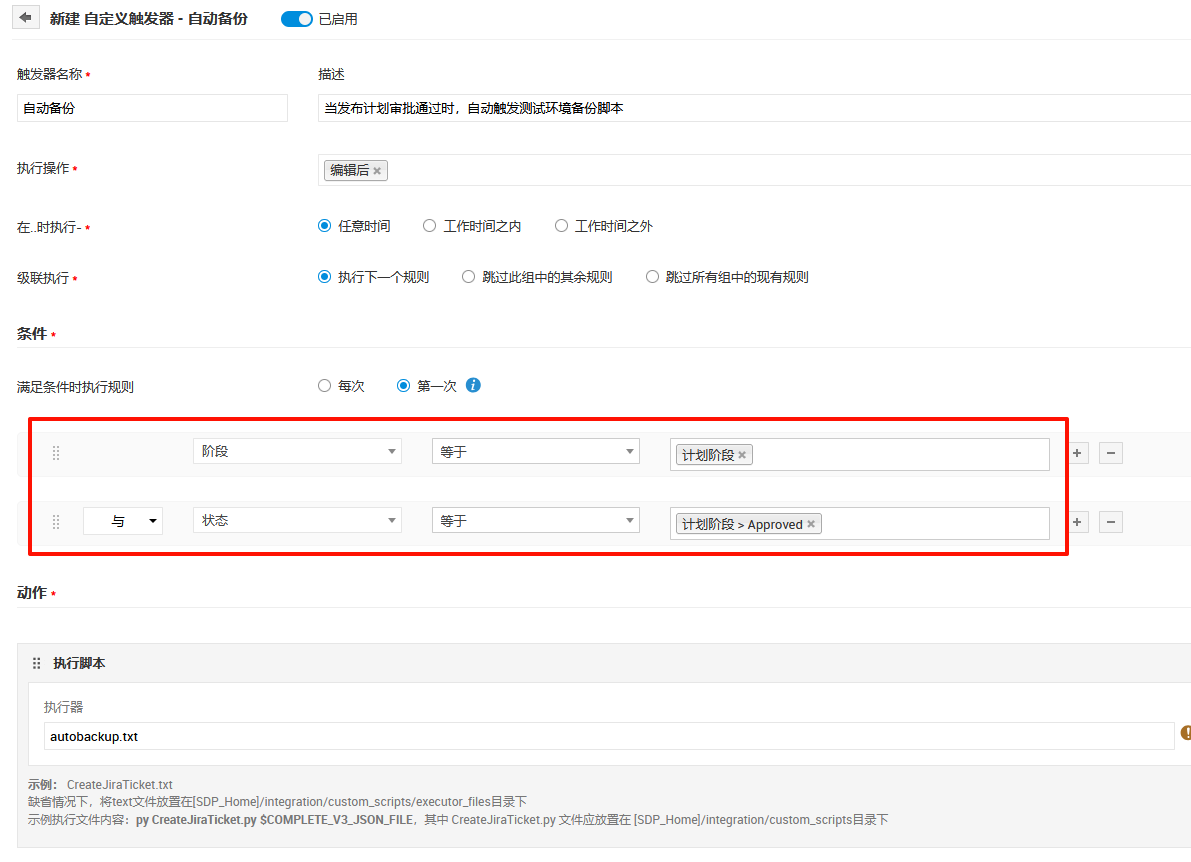The image size is (1191, 862).
Task: Open the 阶段 field selector dropdown
Action: coord(296,451)
